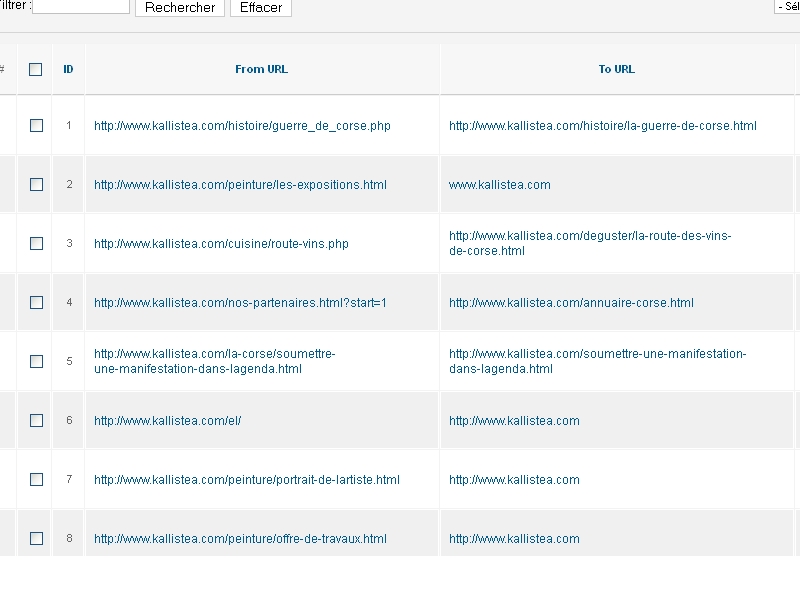
Task: Mark the checkbox for redirect ID 4
Action: [x=36, y=303]
